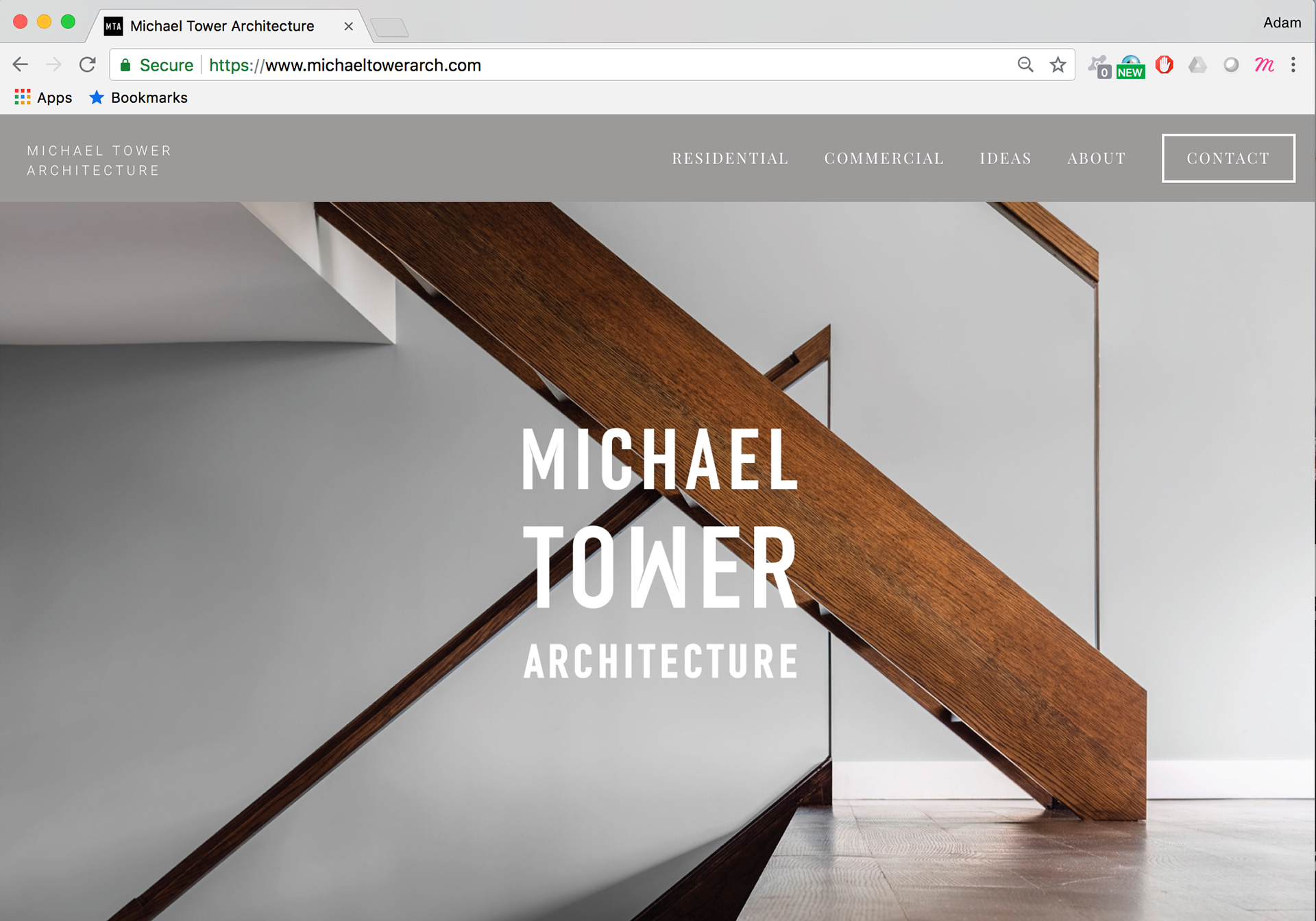Go to the Ideas page
The image size is (1316, 921).
pos(1005,158)
